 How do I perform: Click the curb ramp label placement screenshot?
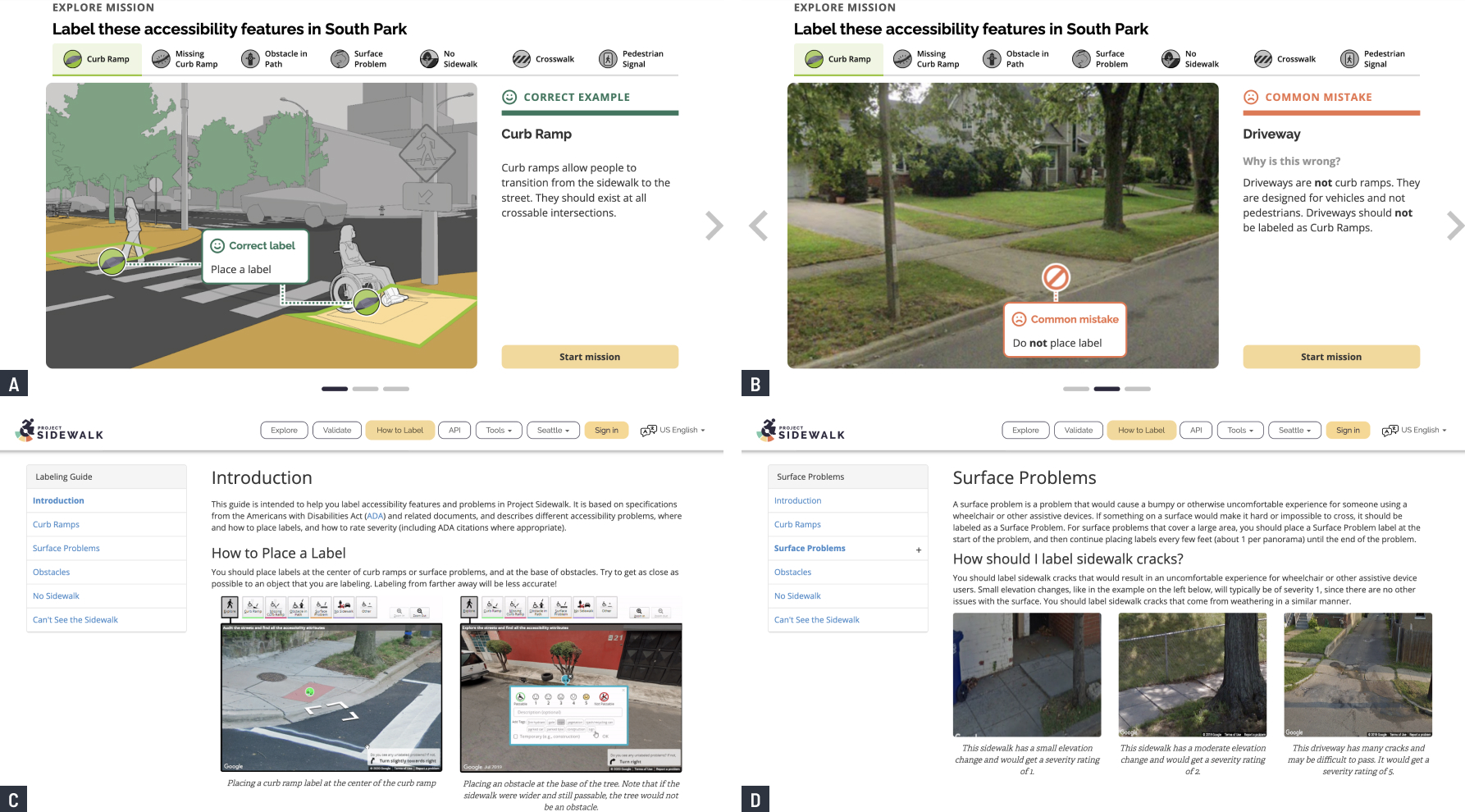tap(331, 684)
